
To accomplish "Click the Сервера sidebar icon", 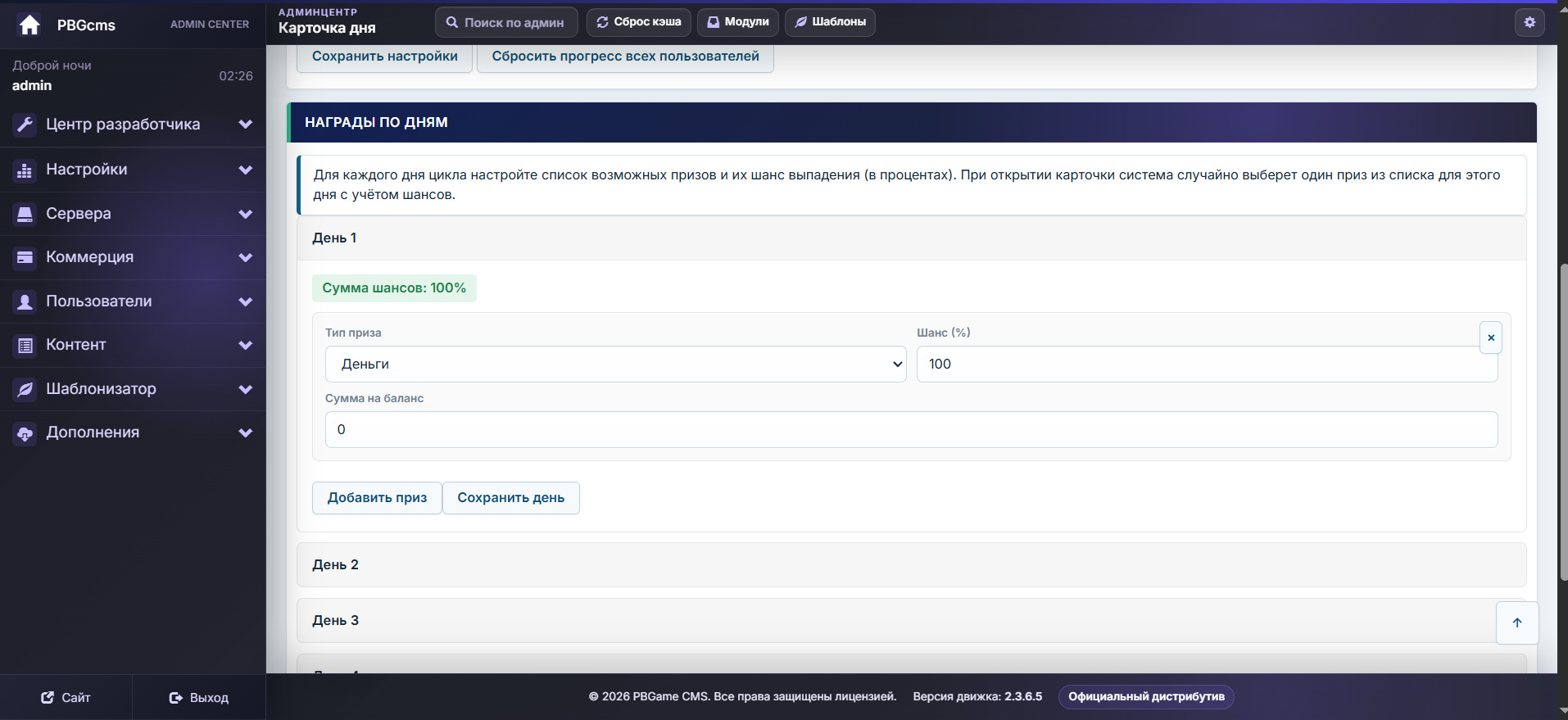I will (x=25, y=214).
